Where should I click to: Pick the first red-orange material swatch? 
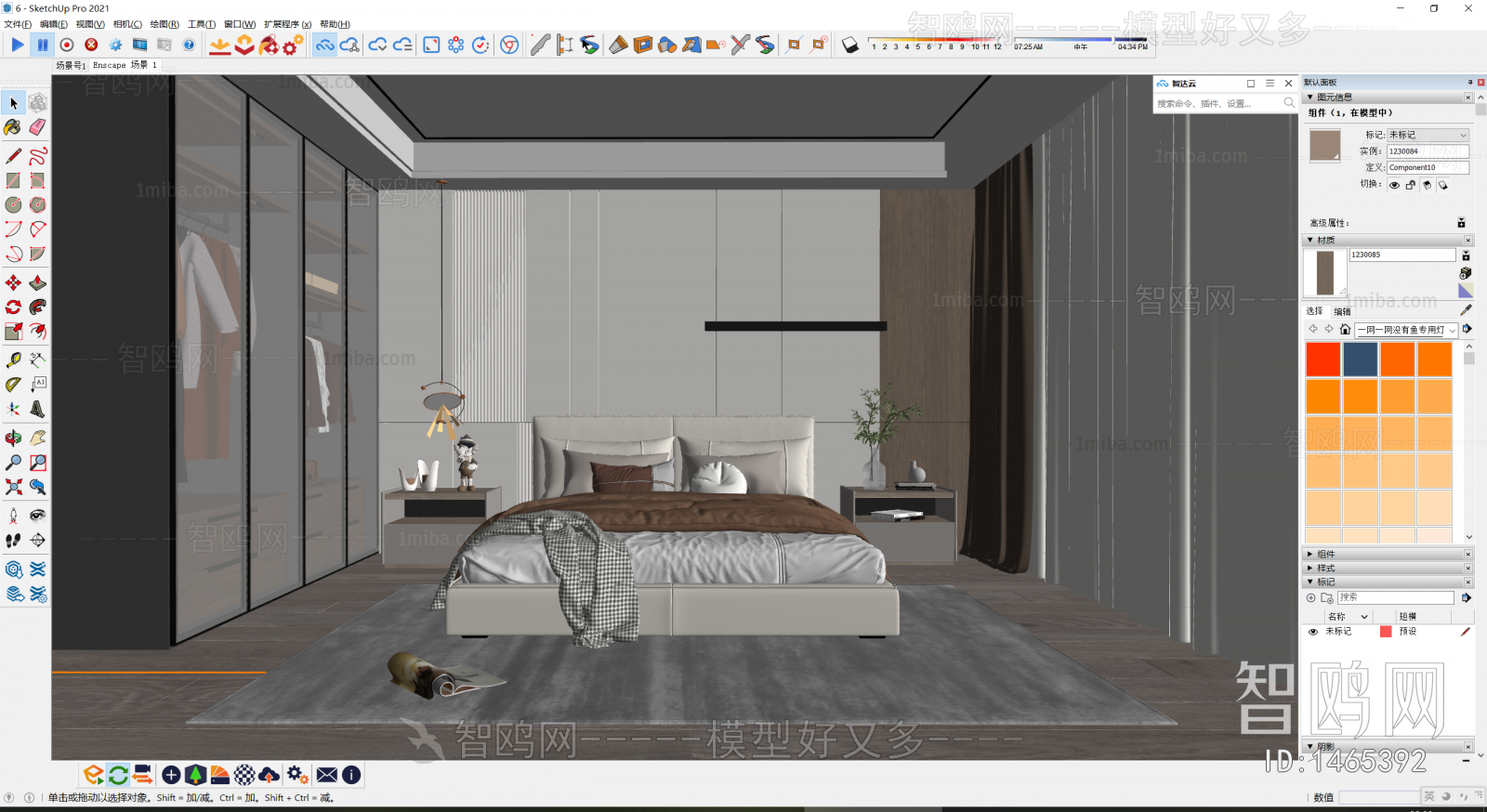1323,360
